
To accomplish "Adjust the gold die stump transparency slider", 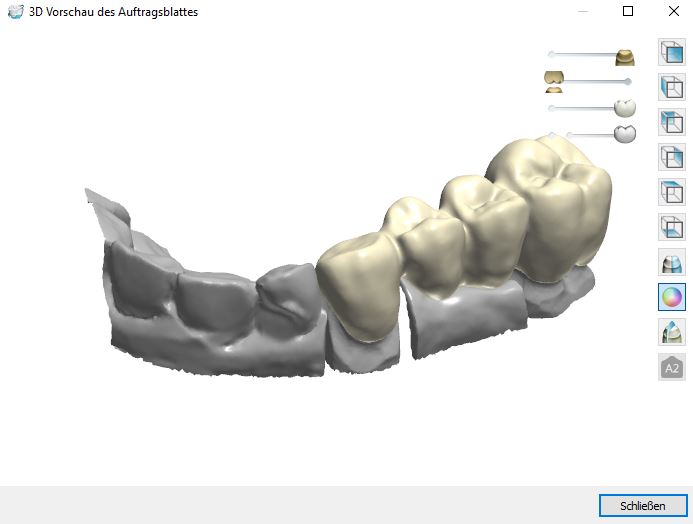I will pos(625,57).
